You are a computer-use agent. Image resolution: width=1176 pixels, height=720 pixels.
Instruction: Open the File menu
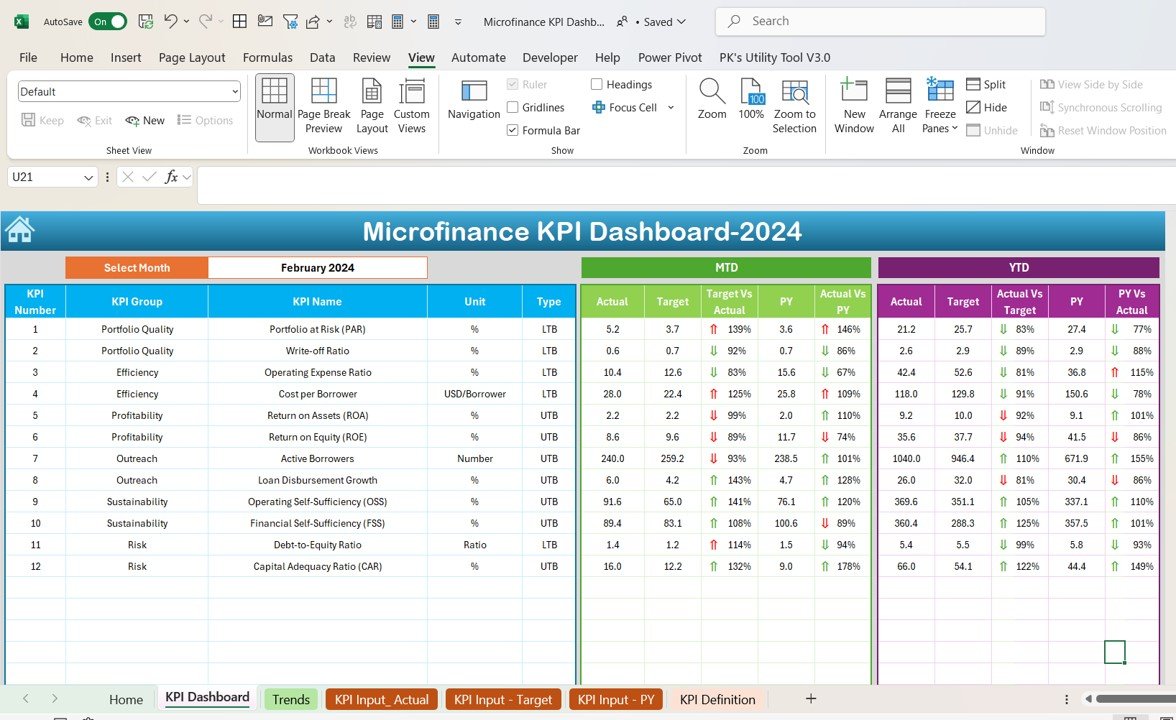click(28, 57)
